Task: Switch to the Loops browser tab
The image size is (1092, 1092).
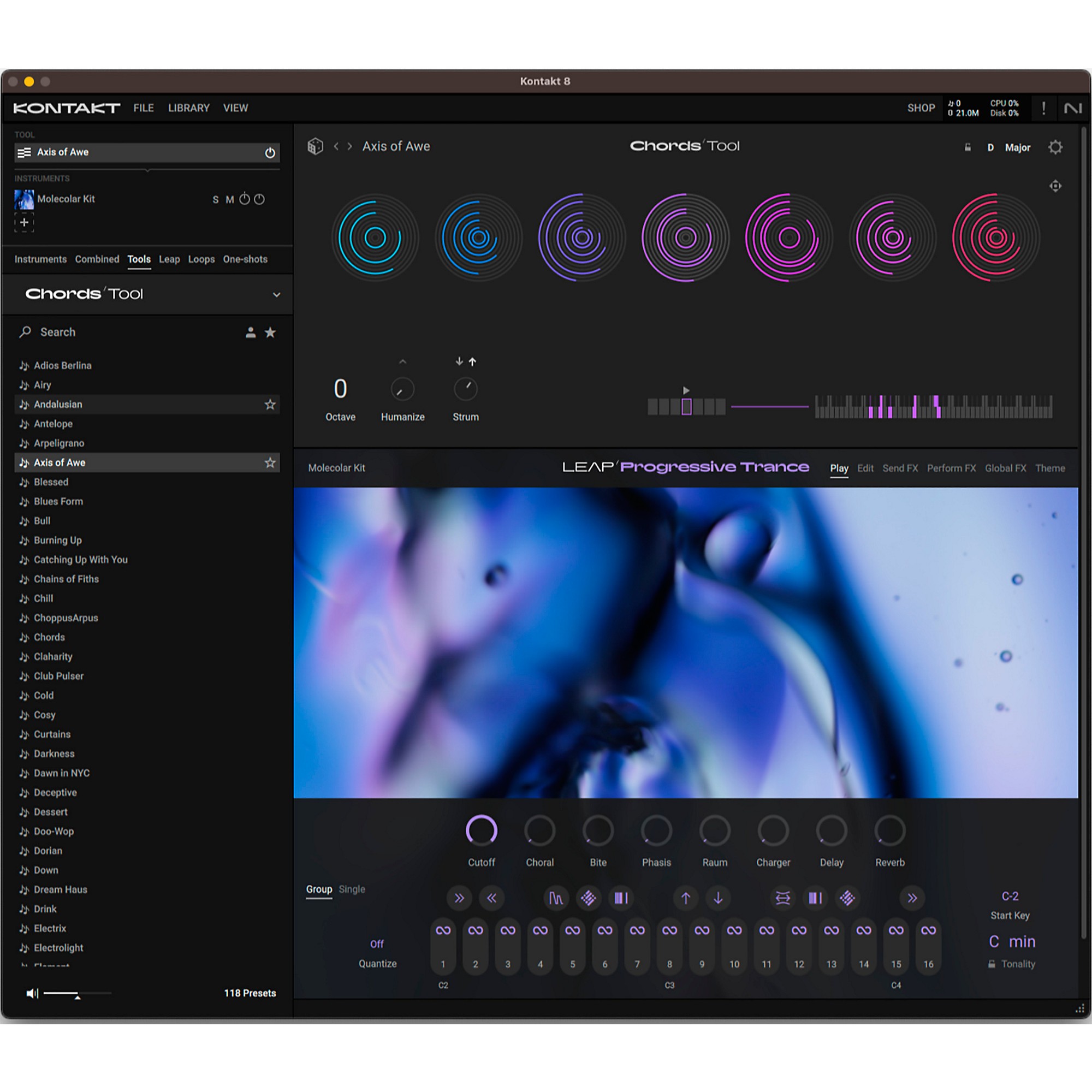Action: coord(201,259)
